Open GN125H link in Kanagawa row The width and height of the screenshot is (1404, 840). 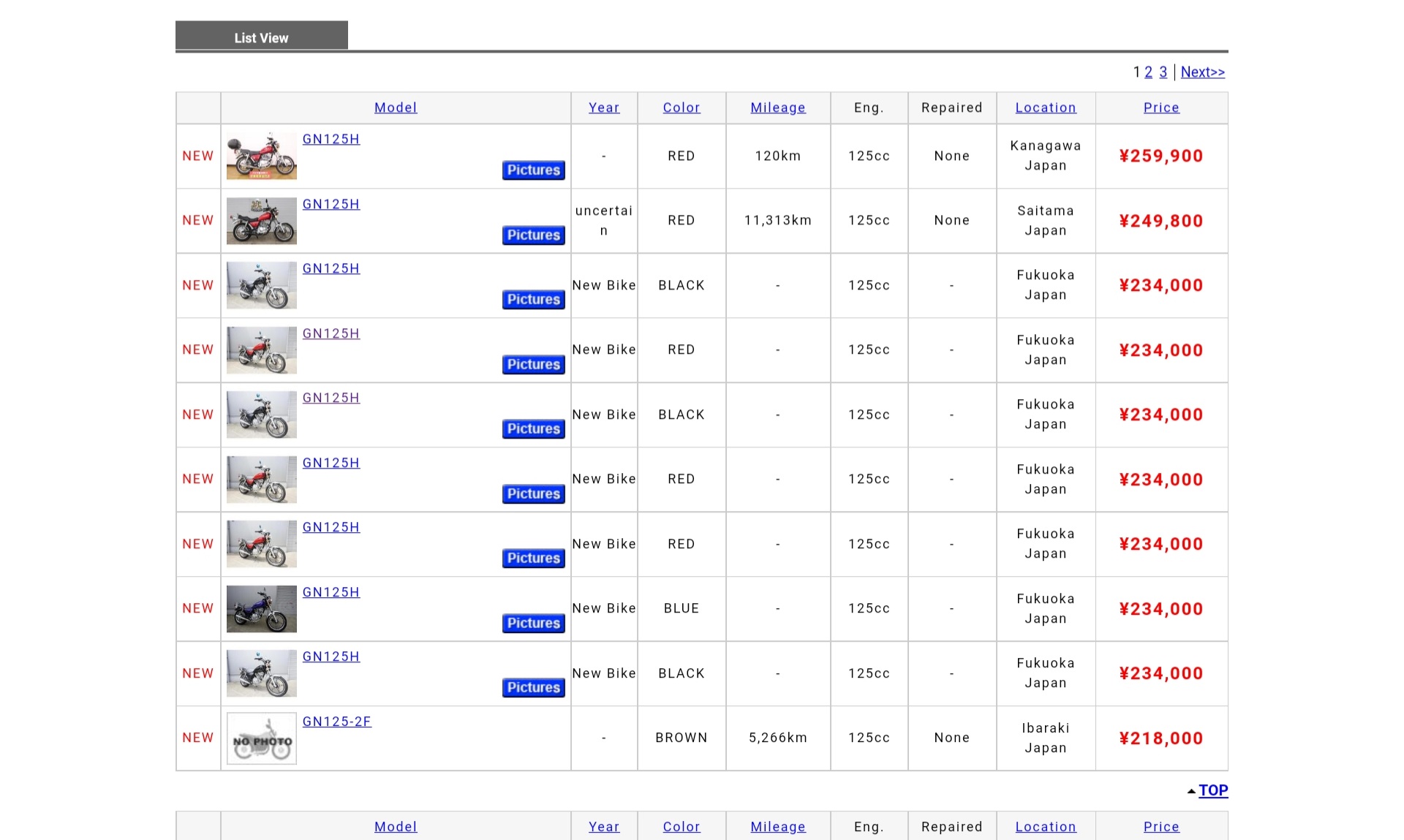331,139
